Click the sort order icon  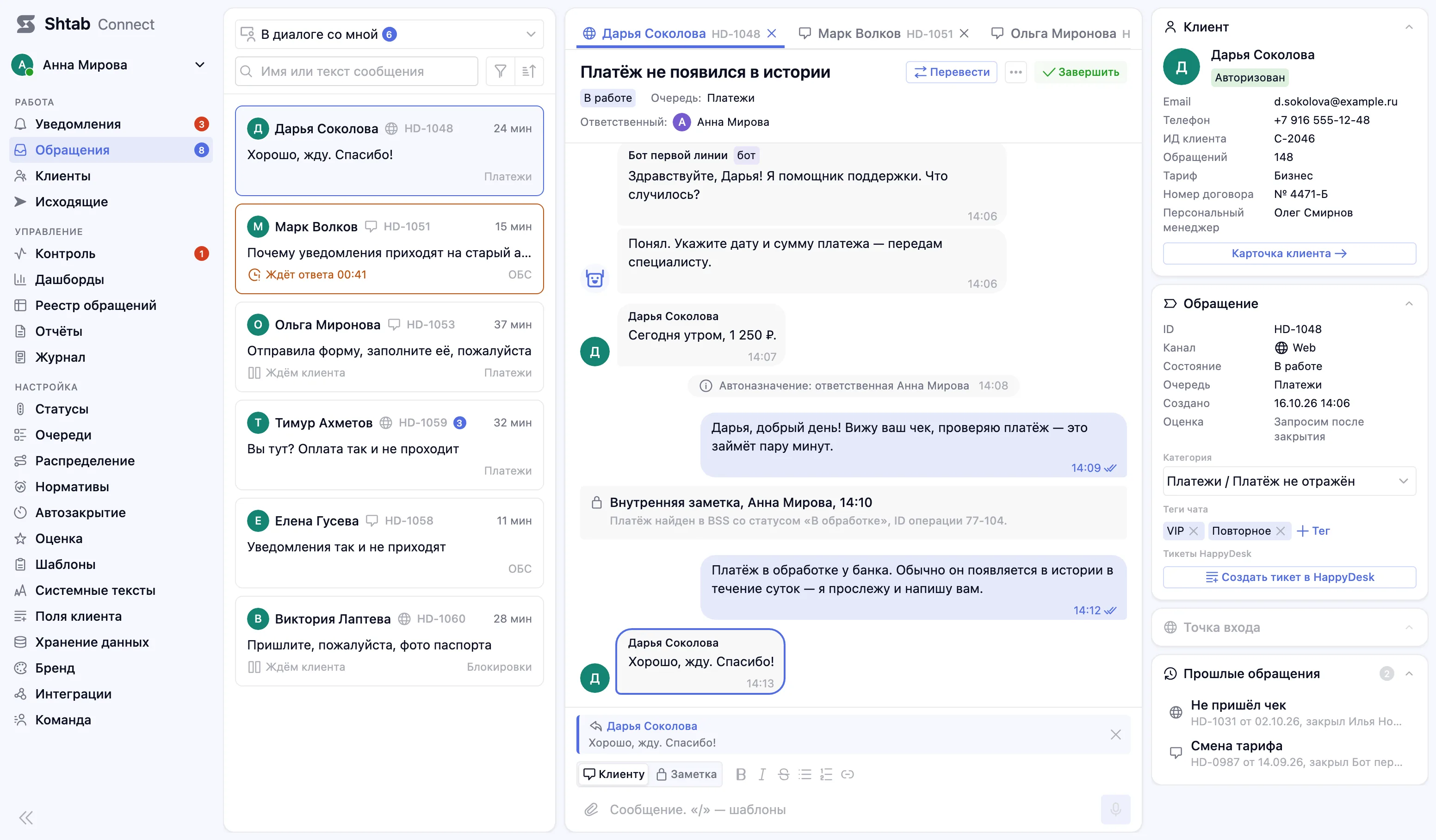pos(529,71)
